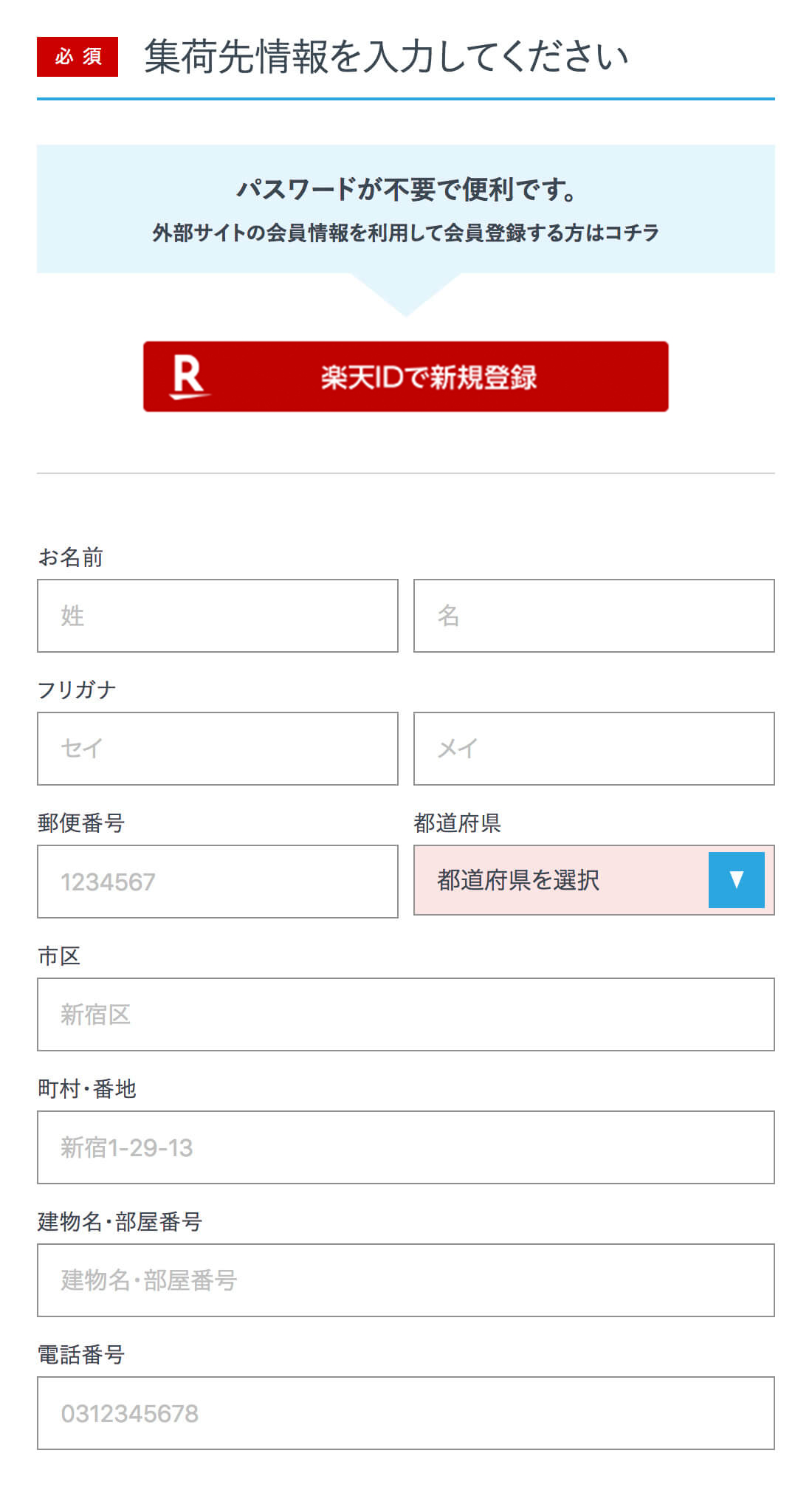The image size is (812, 1487).
Task: Click the セイ furigana input field
Action: (218, 749)
